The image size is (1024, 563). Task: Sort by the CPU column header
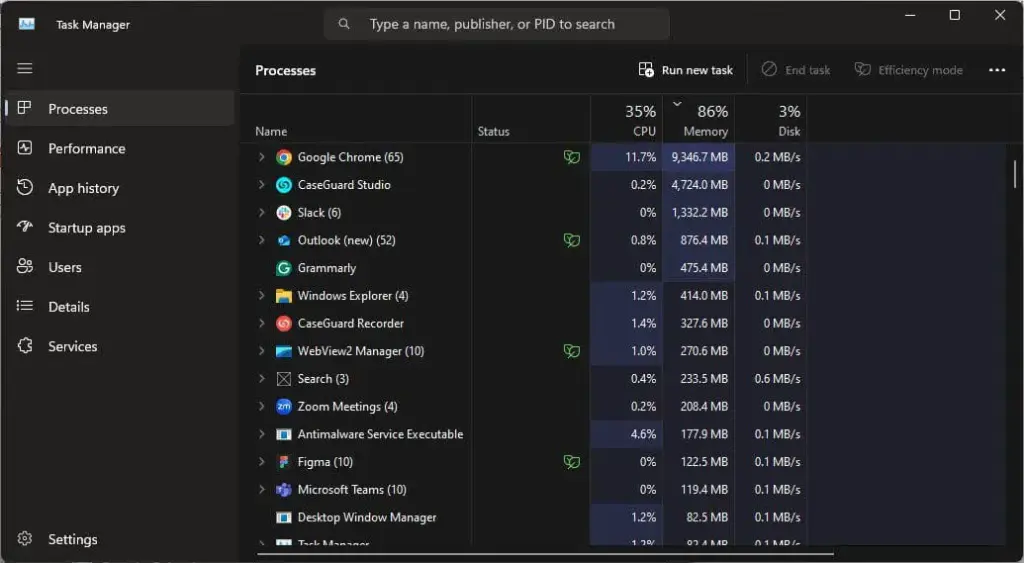tap(627, 119)
